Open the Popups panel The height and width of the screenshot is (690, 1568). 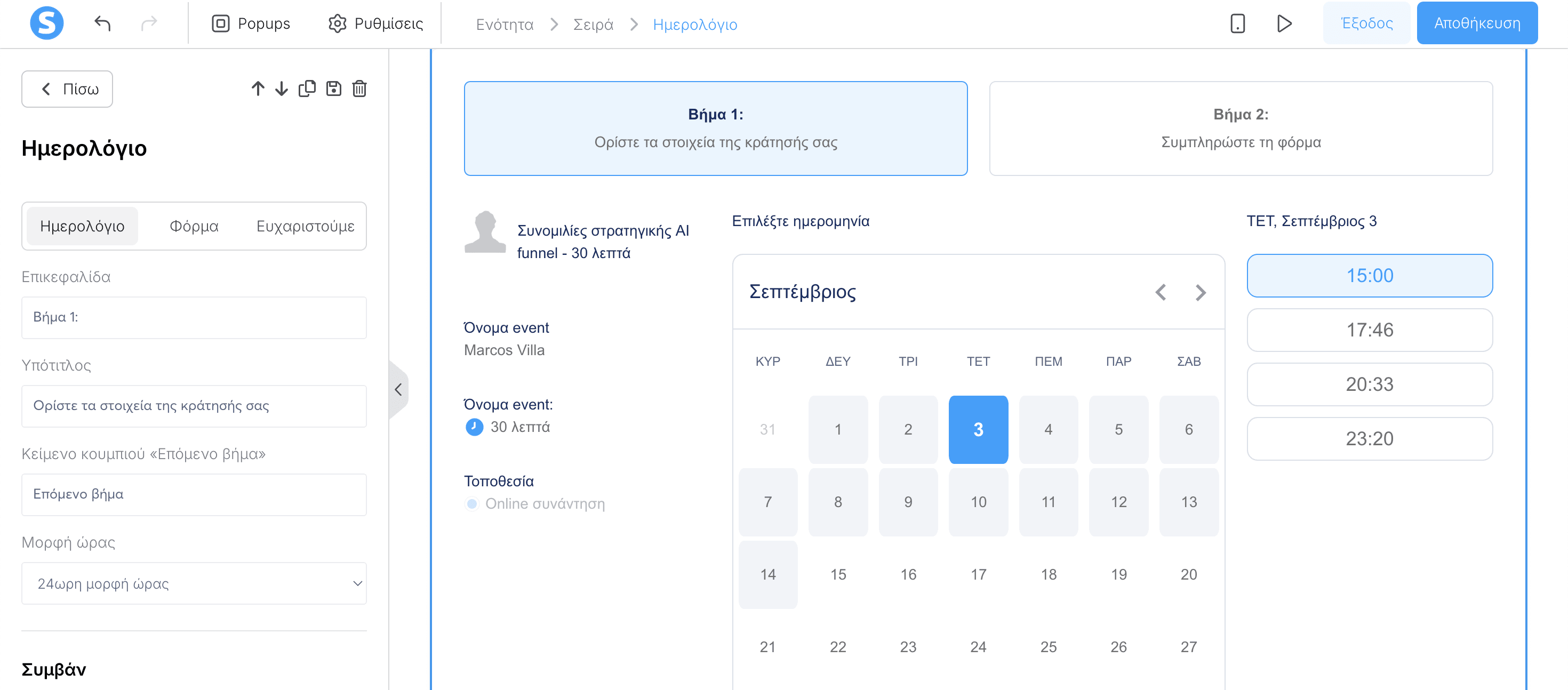point(250,23)
